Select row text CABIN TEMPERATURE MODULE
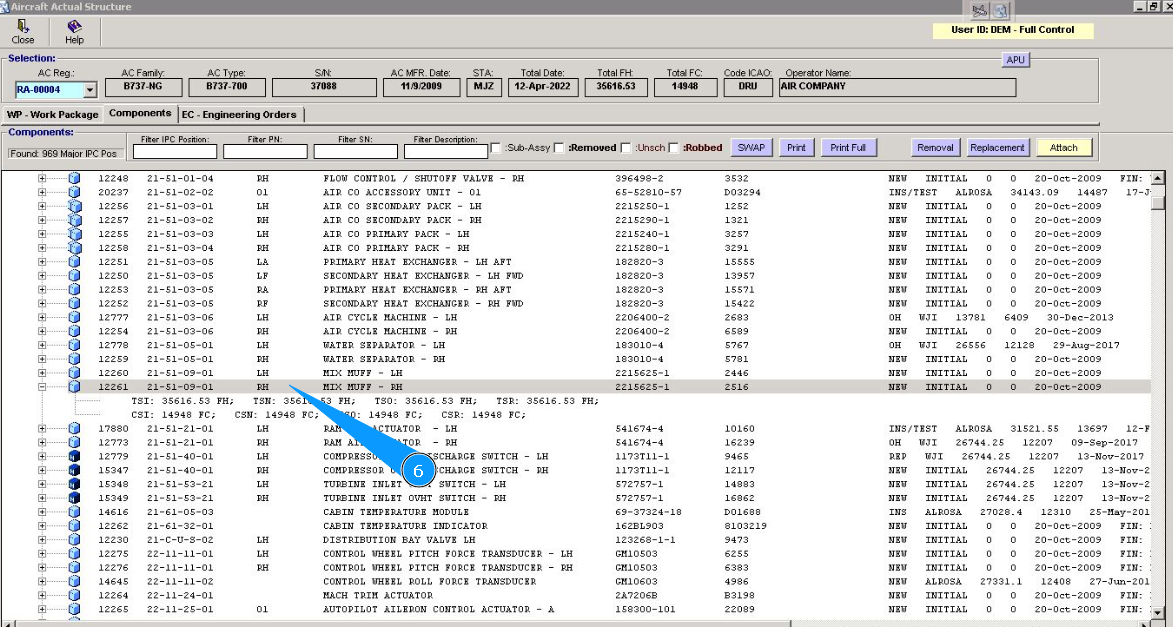Screen dimensions: 1173x633 [x=396, y=513]
